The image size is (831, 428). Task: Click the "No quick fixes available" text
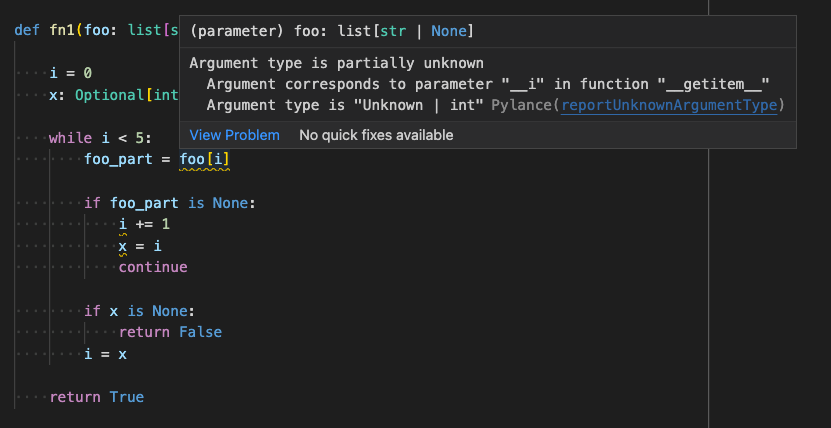pyautogui.click(x=376, y=135)
